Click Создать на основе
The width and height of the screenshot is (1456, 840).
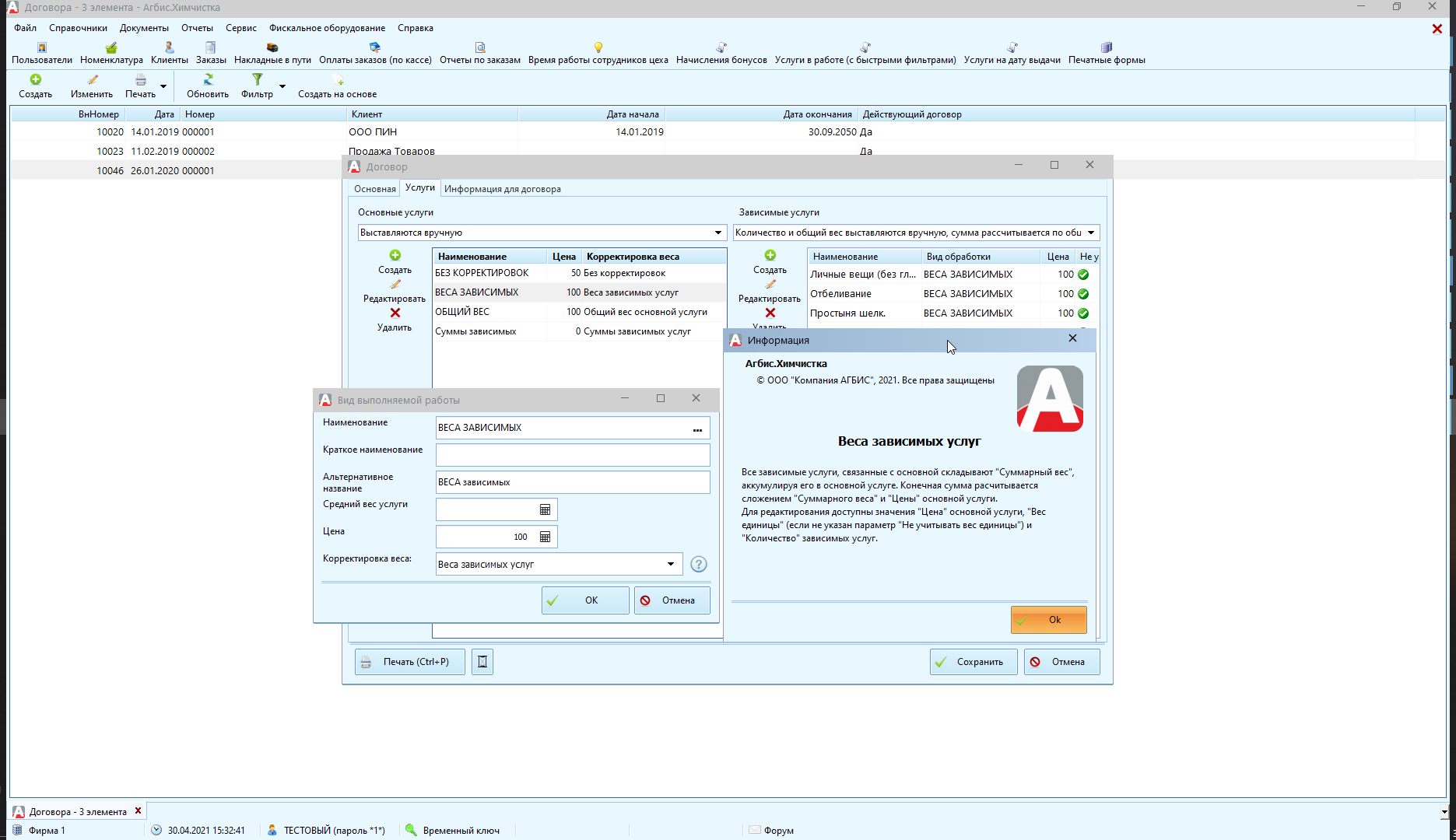[x=338, y=86]
